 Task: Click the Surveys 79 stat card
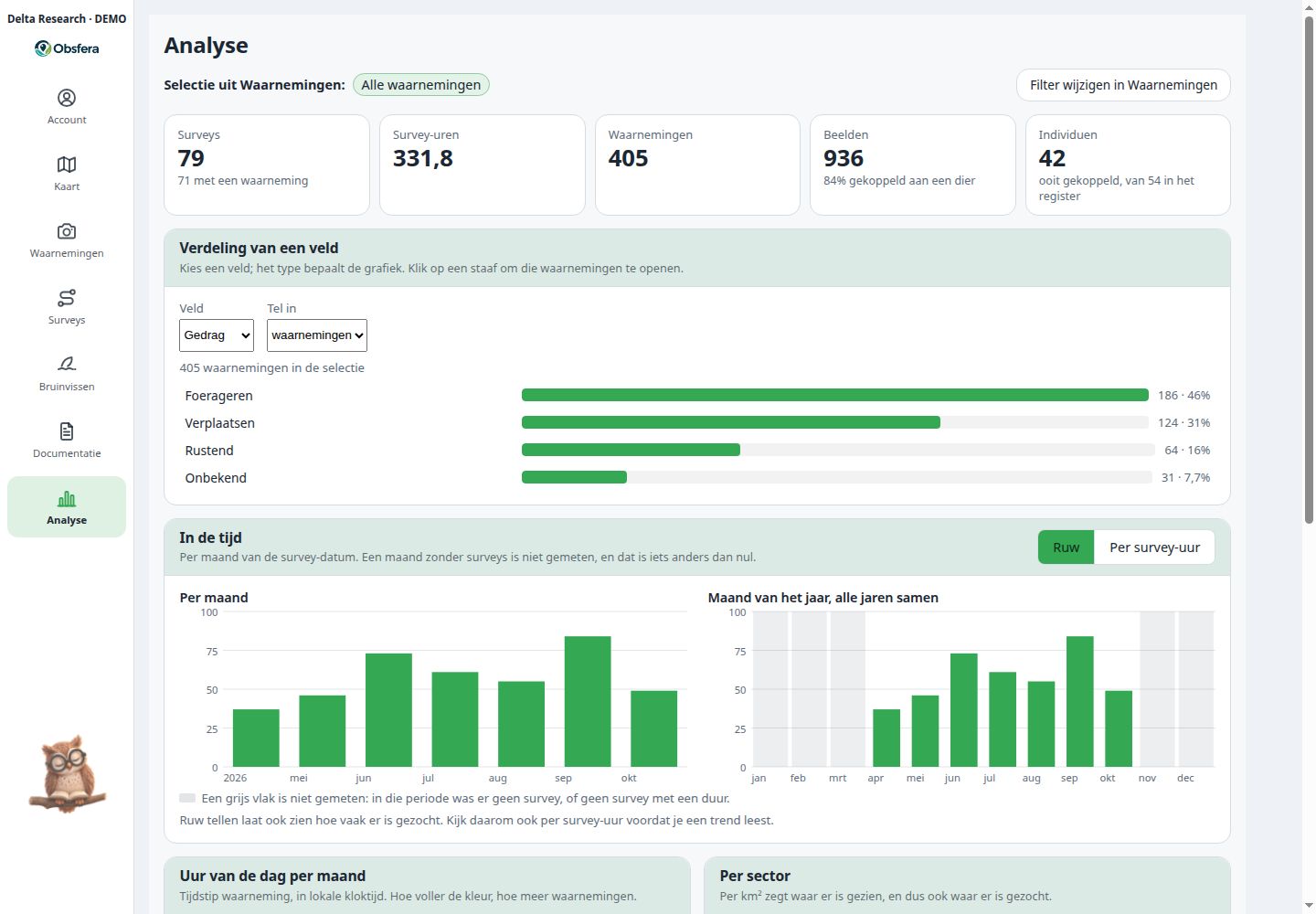(267, 165)
